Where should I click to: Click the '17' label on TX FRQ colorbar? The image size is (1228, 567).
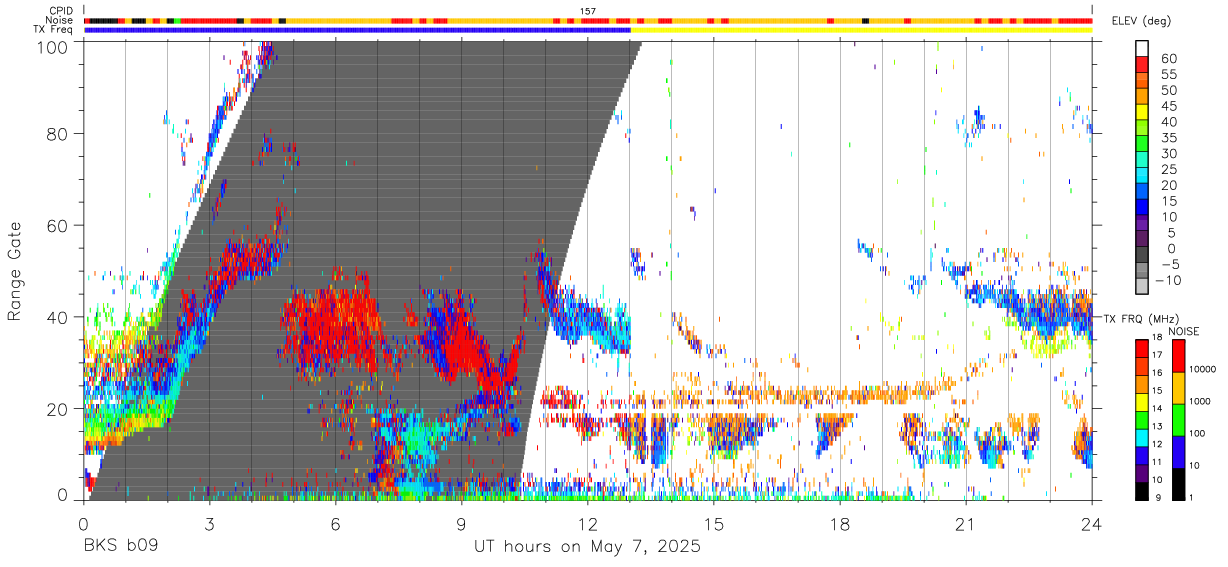point(1157,355)
